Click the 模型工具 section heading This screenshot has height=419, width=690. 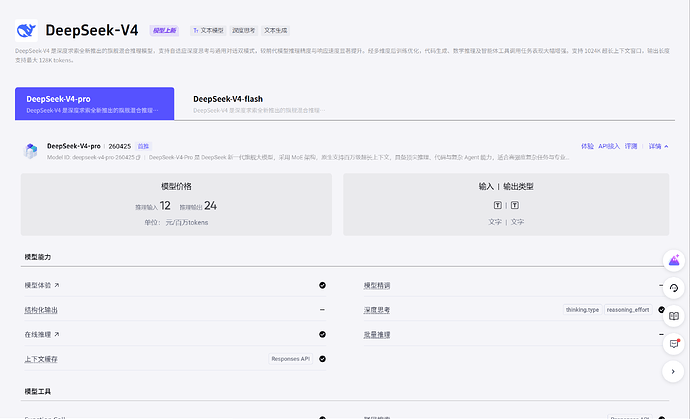38,391
